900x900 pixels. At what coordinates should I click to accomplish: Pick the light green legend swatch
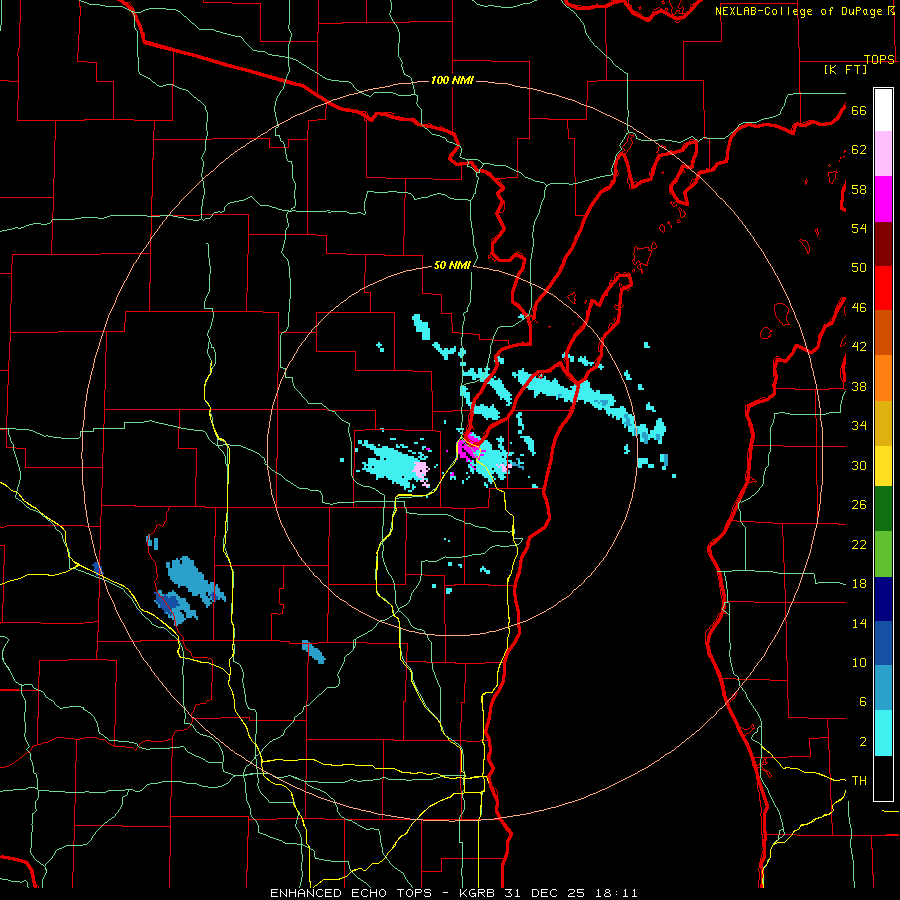883,554
